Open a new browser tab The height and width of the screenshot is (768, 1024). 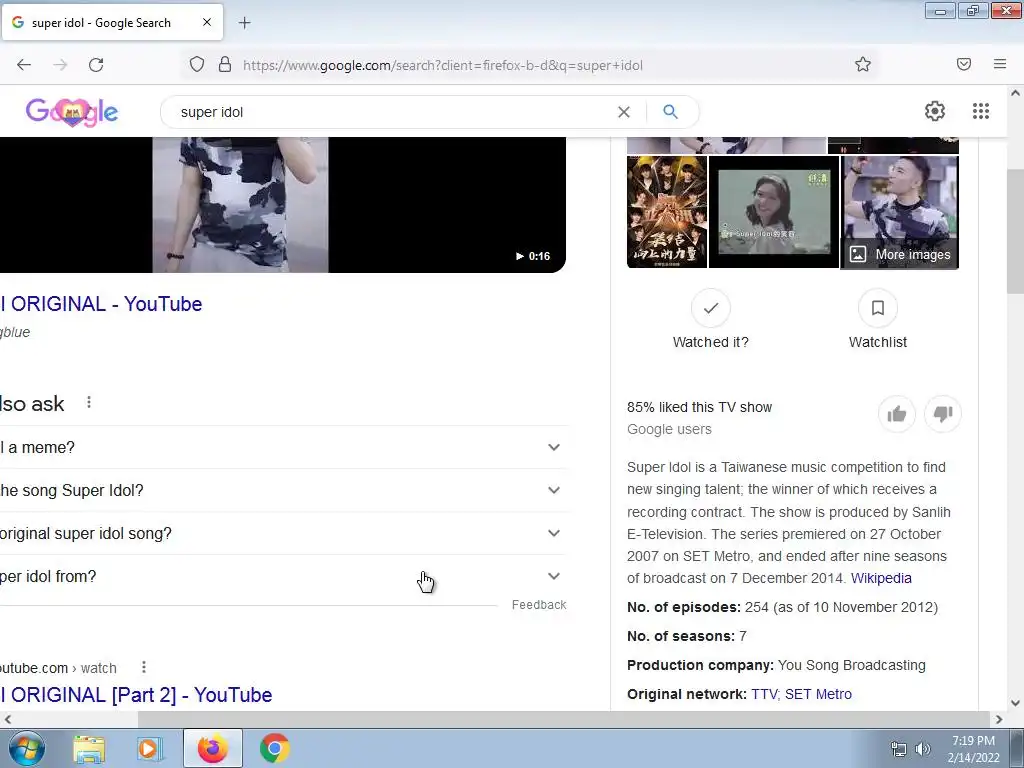pyautogui.click(x=244, y=23)
